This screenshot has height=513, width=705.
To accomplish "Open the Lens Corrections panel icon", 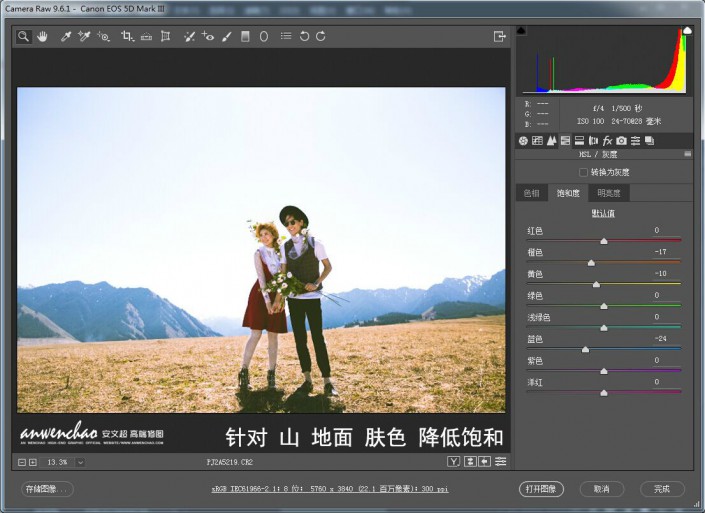I will click(x=593, y=141).
